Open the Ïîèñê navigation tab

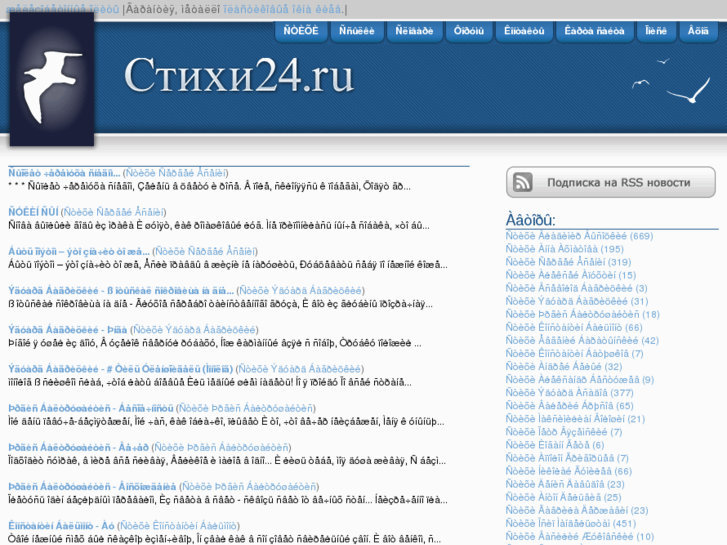(x=656, y=31)
